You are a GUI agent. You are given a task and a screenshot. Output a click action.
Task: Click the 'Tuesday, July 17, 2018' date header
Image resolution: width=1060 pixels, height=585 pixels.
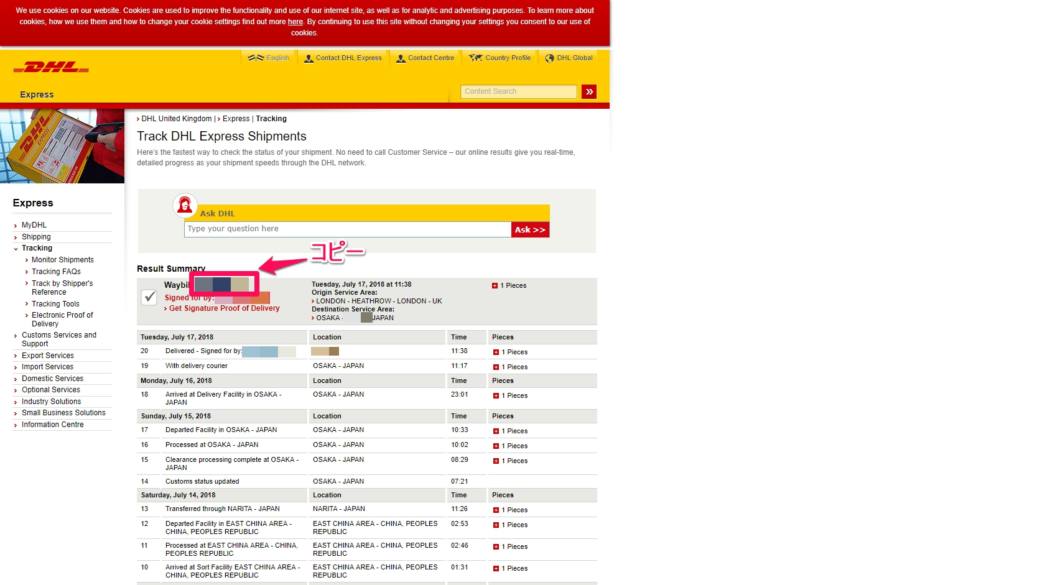pyautogui.click(x=177, y=337)
